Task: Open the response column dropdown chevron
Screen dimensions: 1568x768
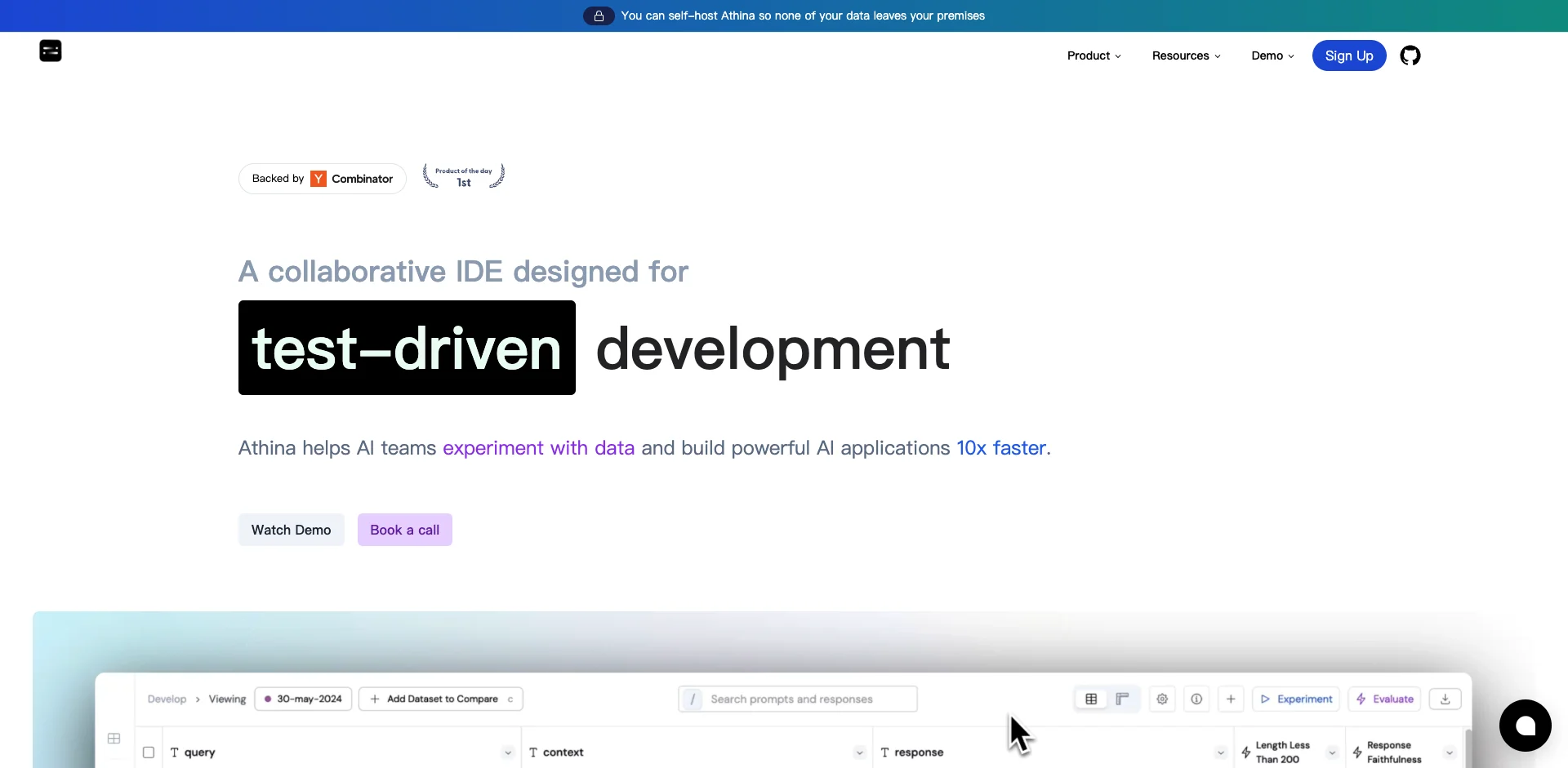Action: click(1220, 752)
